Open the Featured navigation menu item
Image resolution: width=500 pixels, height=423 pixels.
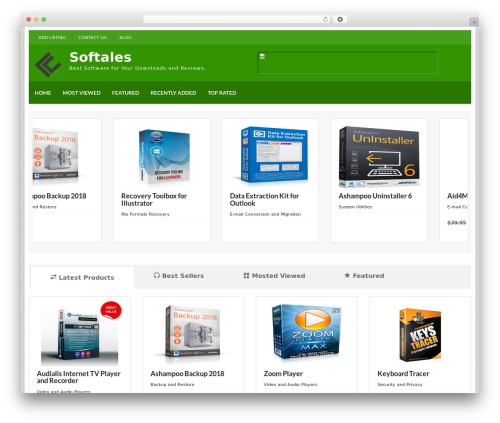(x=125, y=93)
